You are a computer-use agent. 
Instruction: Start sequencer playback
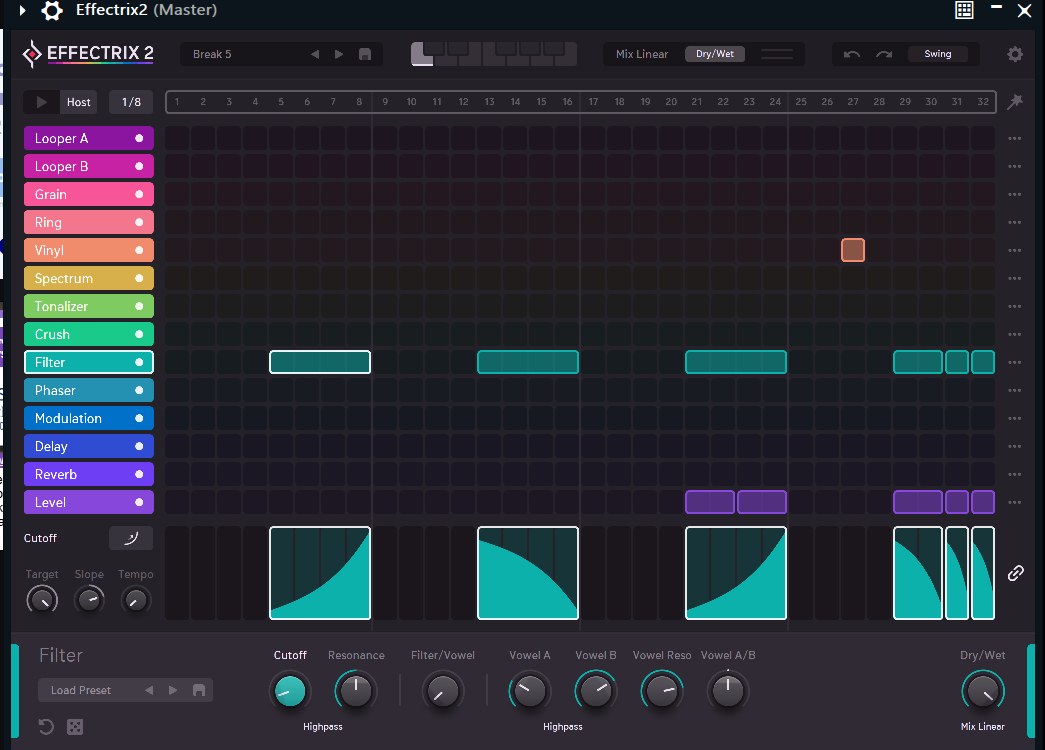(x=41, y=102)
